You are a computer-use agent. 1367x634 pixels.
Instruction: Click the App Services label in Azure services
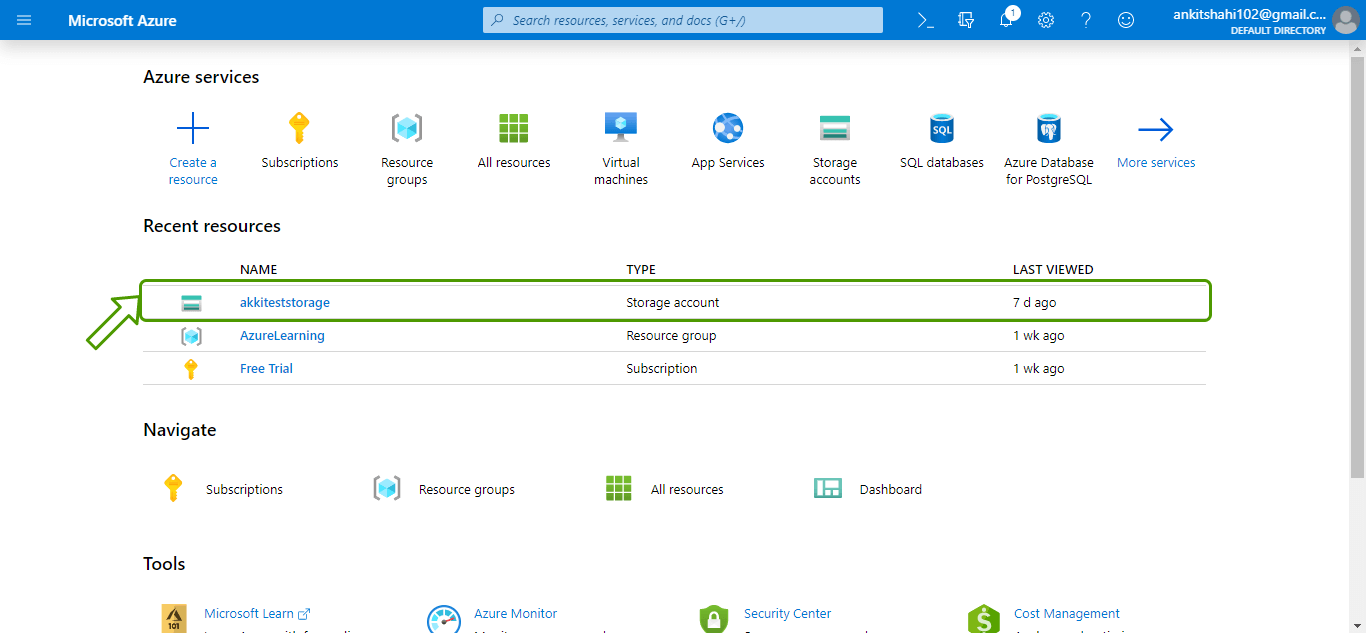tap(728, 163)
